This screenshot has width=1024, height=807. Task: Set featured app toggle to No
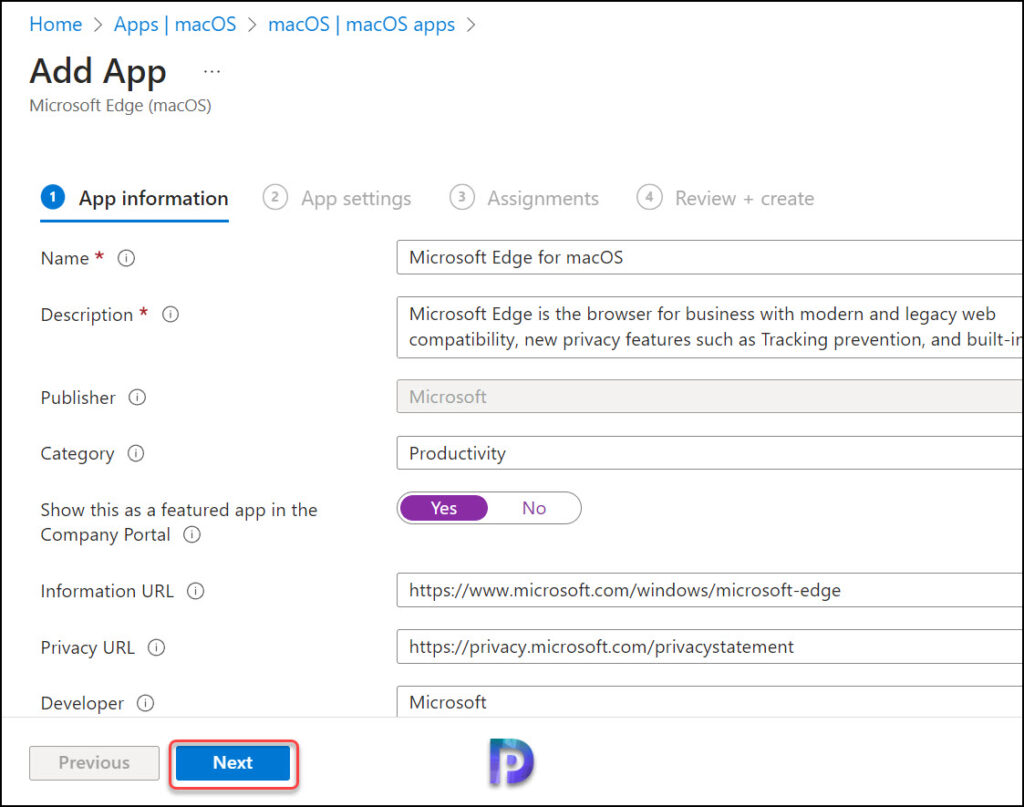[x=534, y=508]
